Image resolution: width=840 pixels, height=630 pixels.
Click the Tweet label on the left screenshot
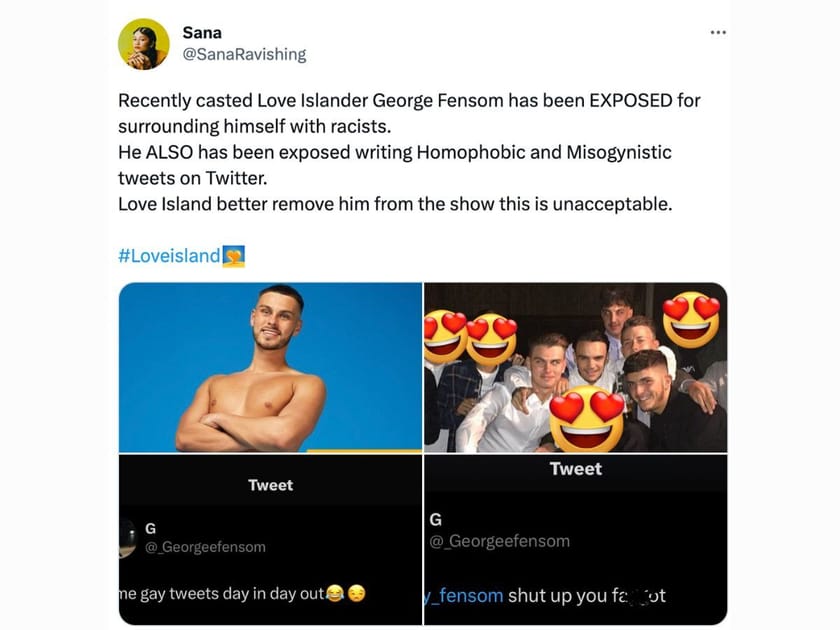[270, 484]
